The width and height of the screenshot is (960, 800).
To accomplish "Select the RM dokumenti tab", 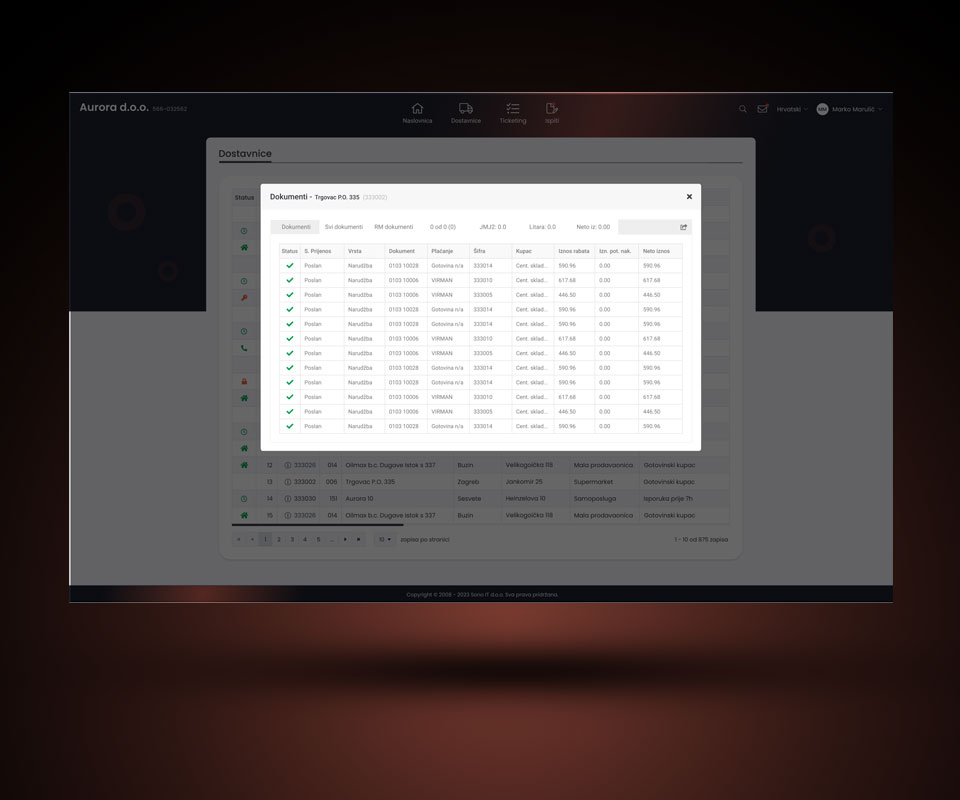I will point(393,227).
